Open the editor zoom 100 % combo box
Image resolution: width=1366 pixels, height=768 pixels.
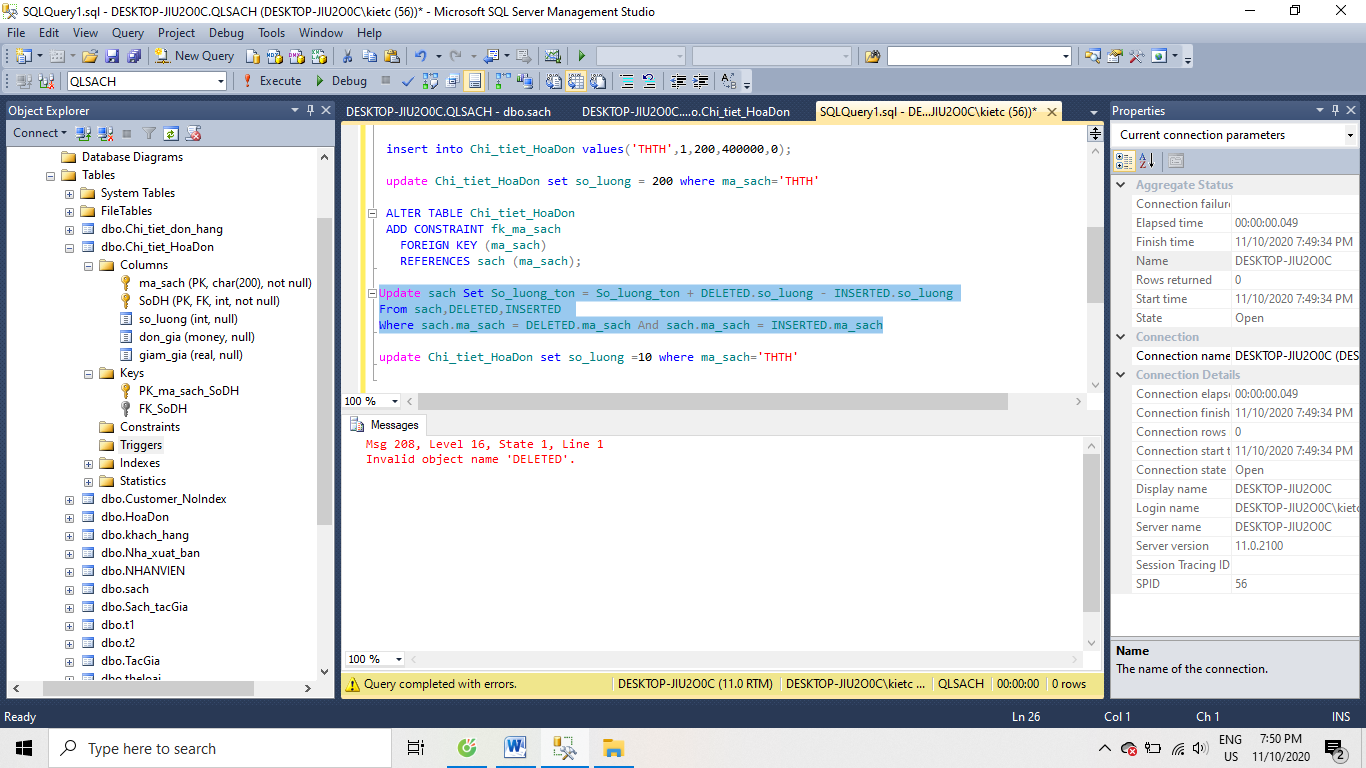(394, 401)
